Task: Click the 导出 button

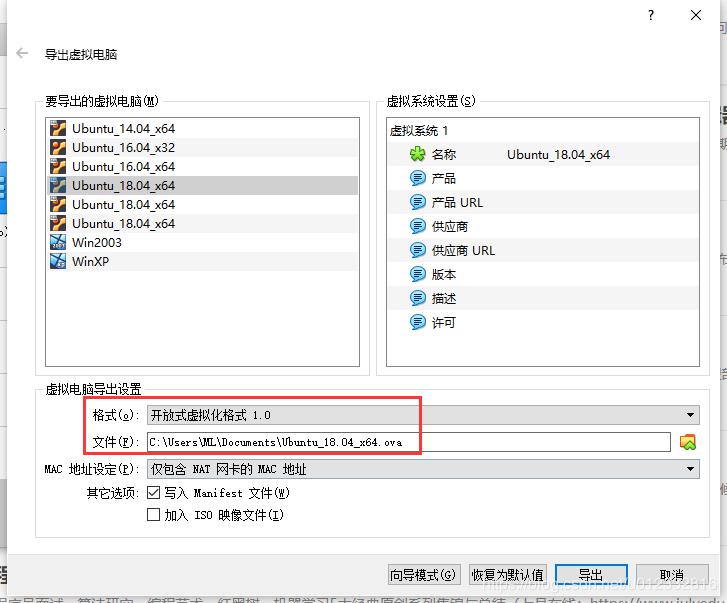Action: click(x=591, y=575)
